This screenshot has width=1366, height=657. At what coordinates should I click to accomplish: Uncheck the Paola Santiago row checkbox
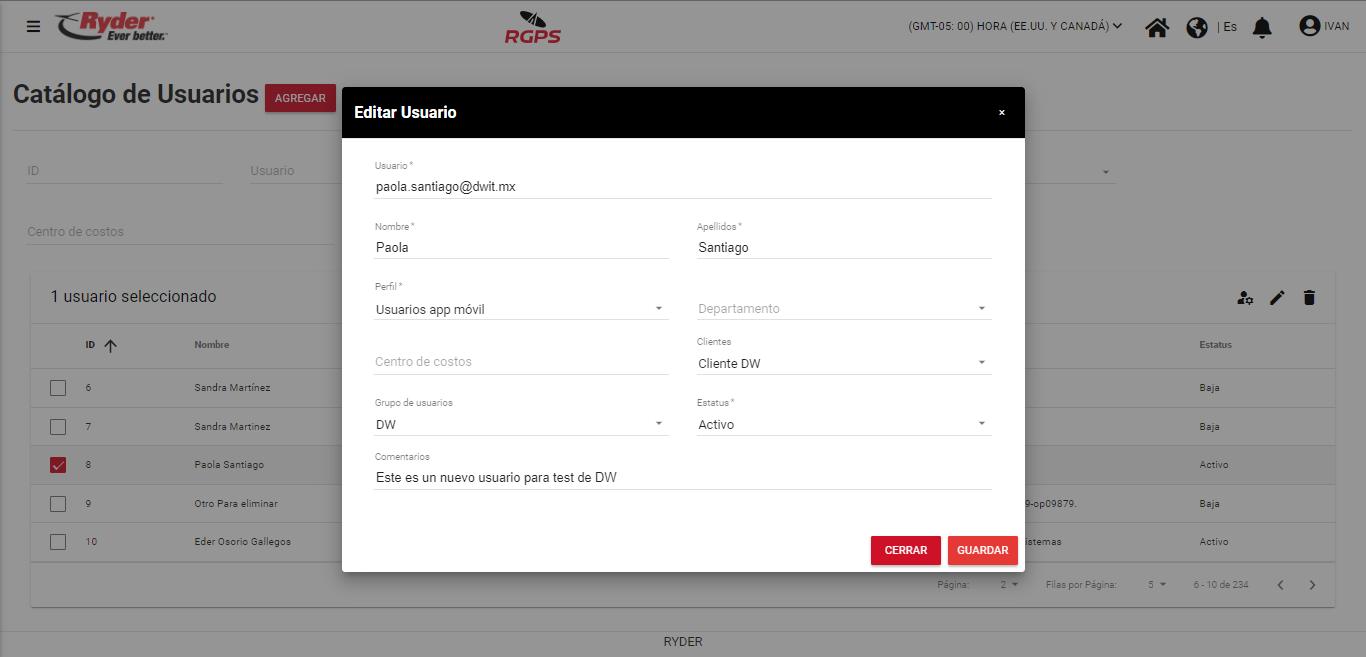point(58,465)
